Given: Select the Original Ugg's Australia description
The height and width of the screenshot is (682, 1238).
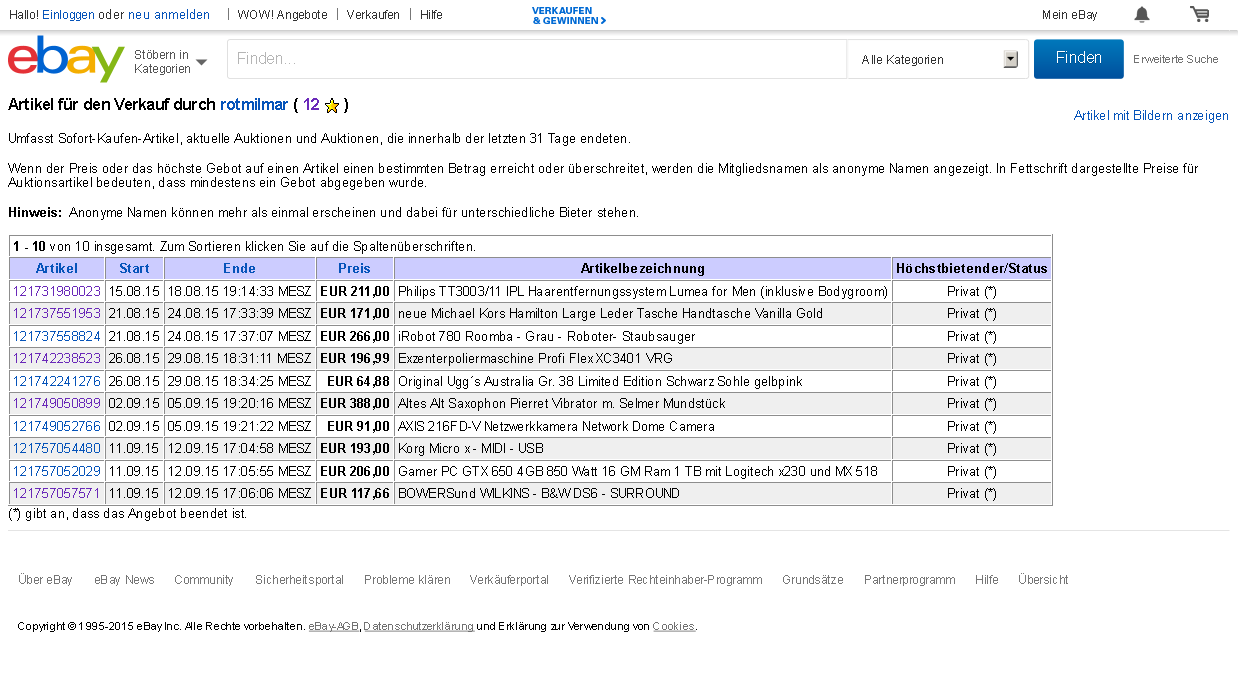Looking at the screenshot, I should point(600,382).
